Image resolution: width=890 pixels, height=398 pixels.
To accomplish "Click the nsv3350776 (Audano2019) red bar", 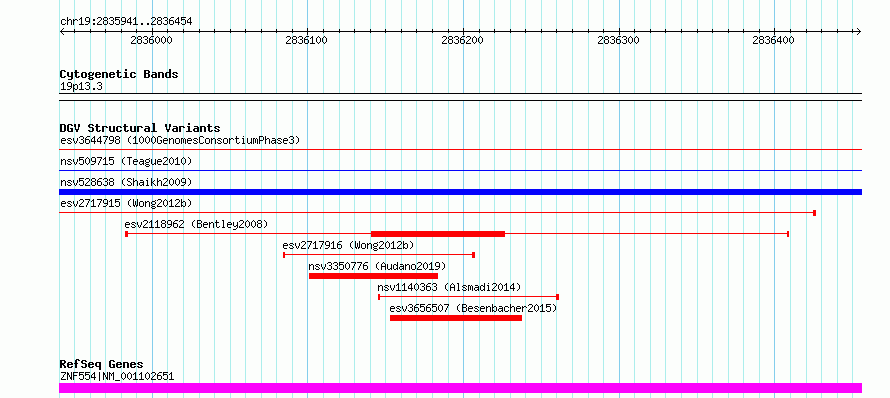I will tap(373, 276).
